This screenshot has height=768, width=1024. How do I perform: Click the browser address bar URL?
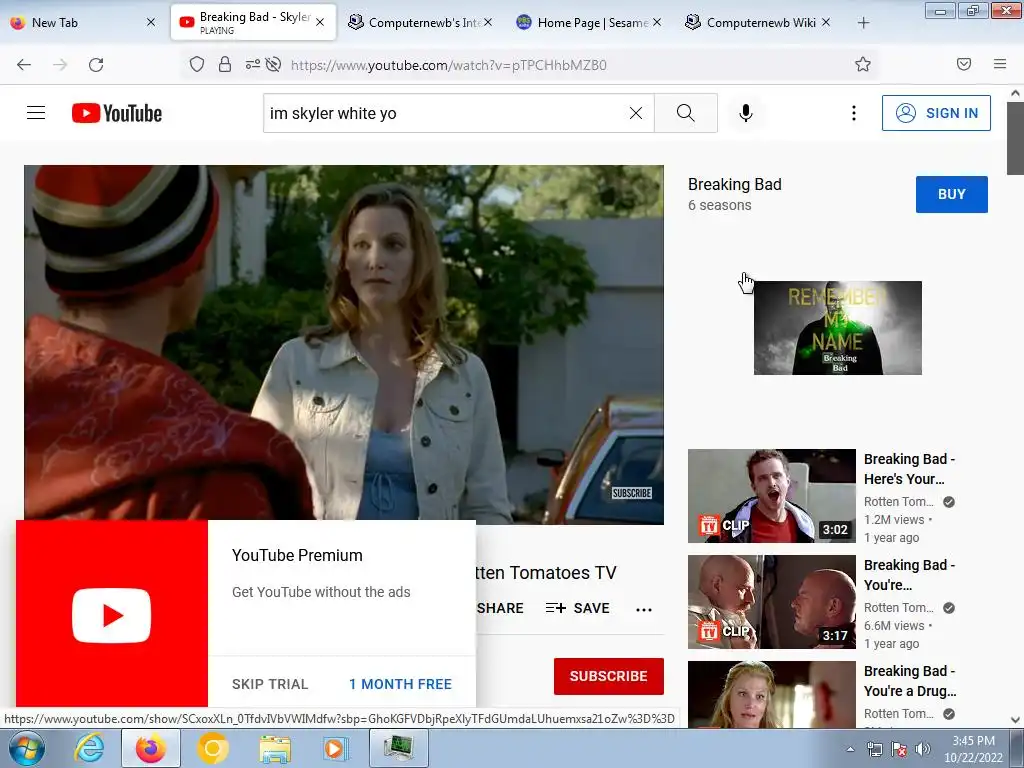tap(449, 65)
